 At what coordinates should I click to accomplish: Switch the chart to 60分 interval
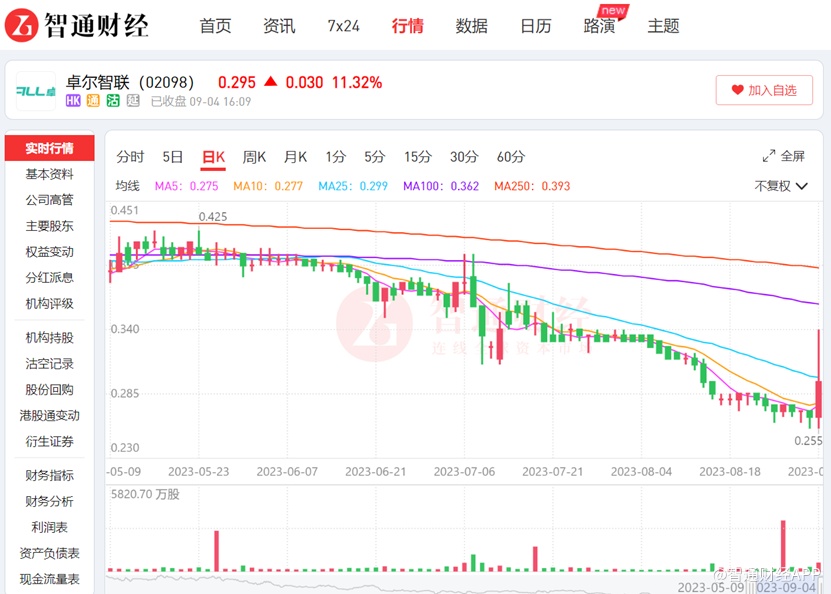point(511,157)
